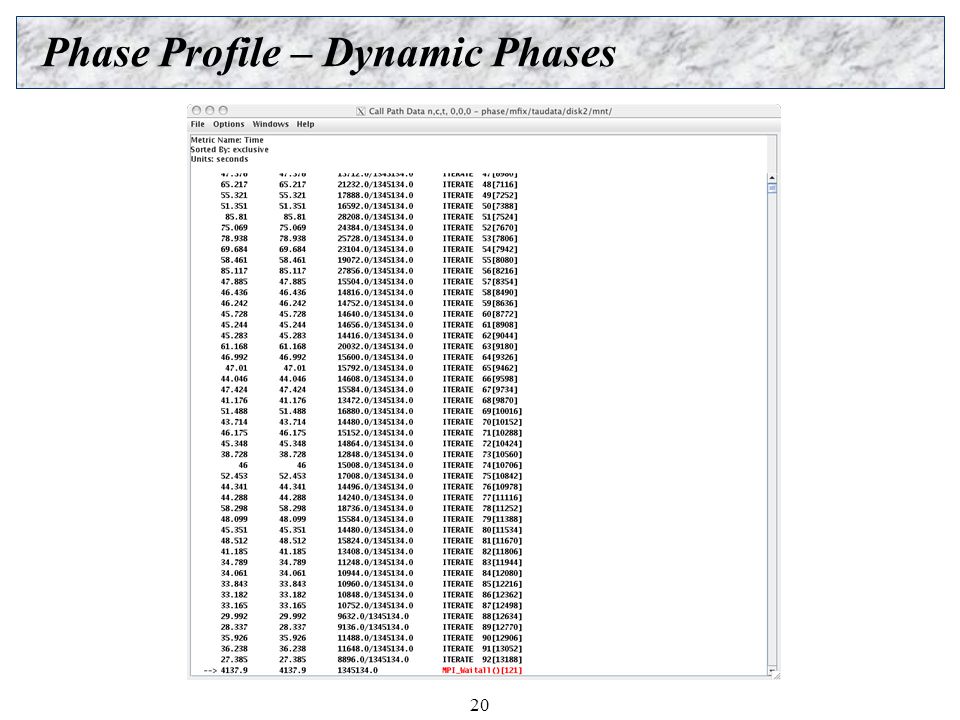Select row ITERATE 74[10706]
960x720 pixels.
coord(371,465)
